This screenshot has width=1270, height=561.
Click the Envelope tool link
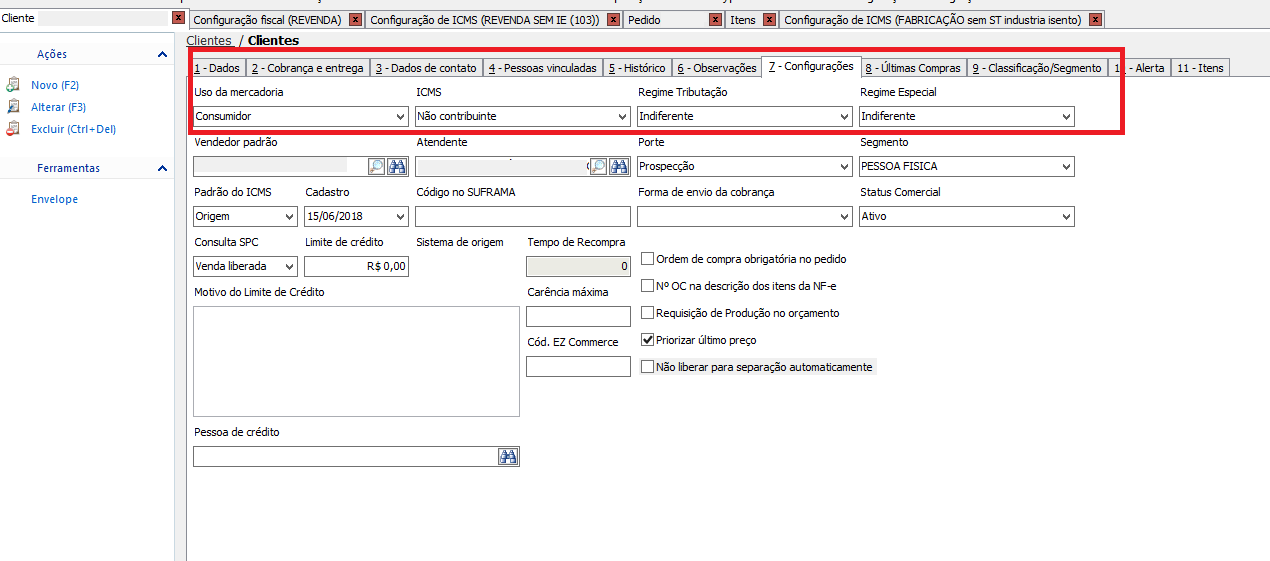click(54, 199)
